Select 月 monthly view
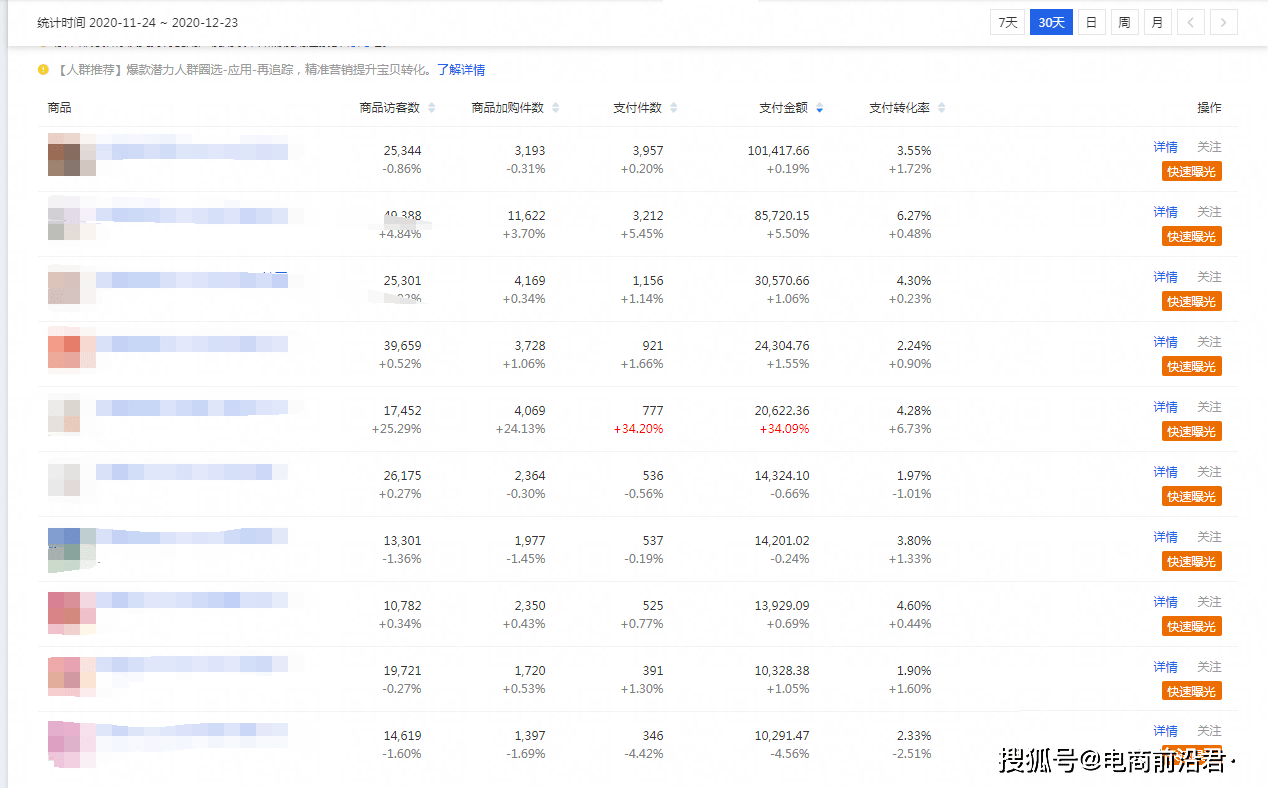The height and width of the screenshot is (788, 1268). (1157, 22)
